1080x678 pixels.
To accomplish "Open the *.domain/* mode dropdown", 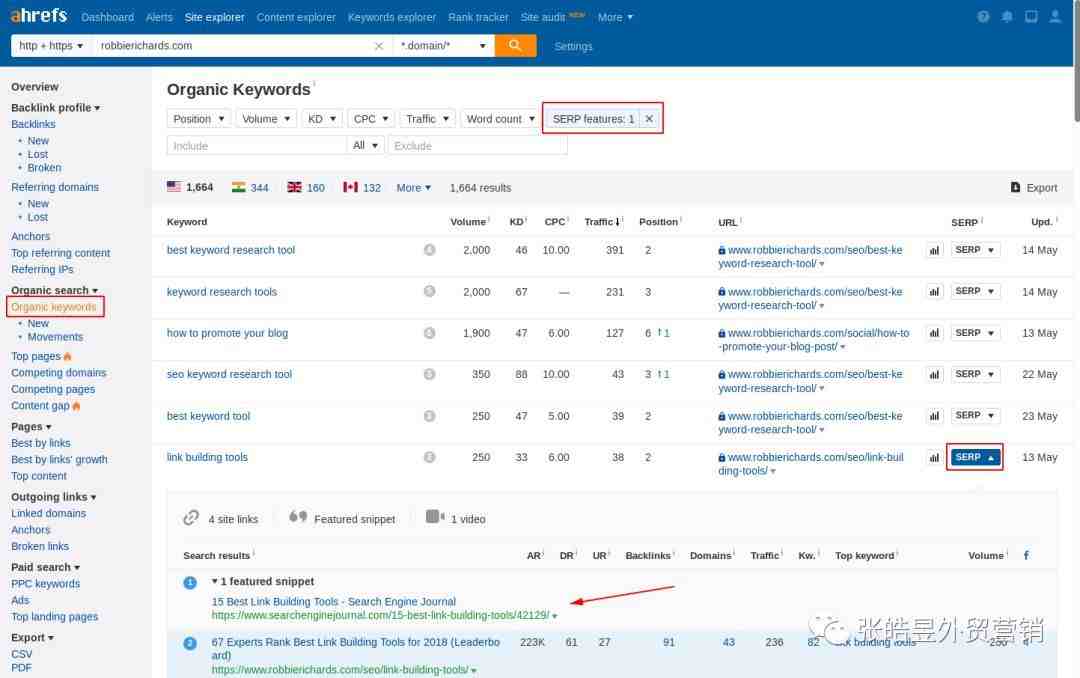I will (x=444, y=45).
